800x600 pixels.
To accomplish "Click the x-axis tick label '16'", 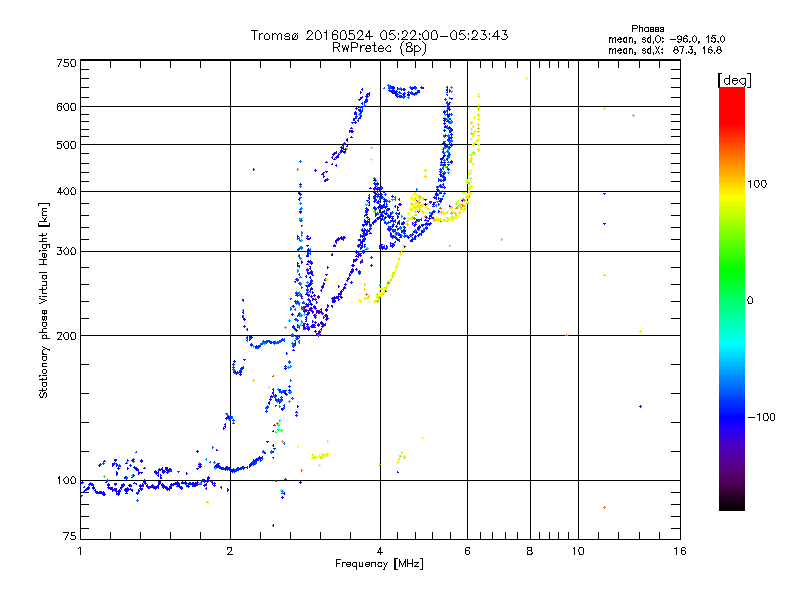I will tap(680, 551).
